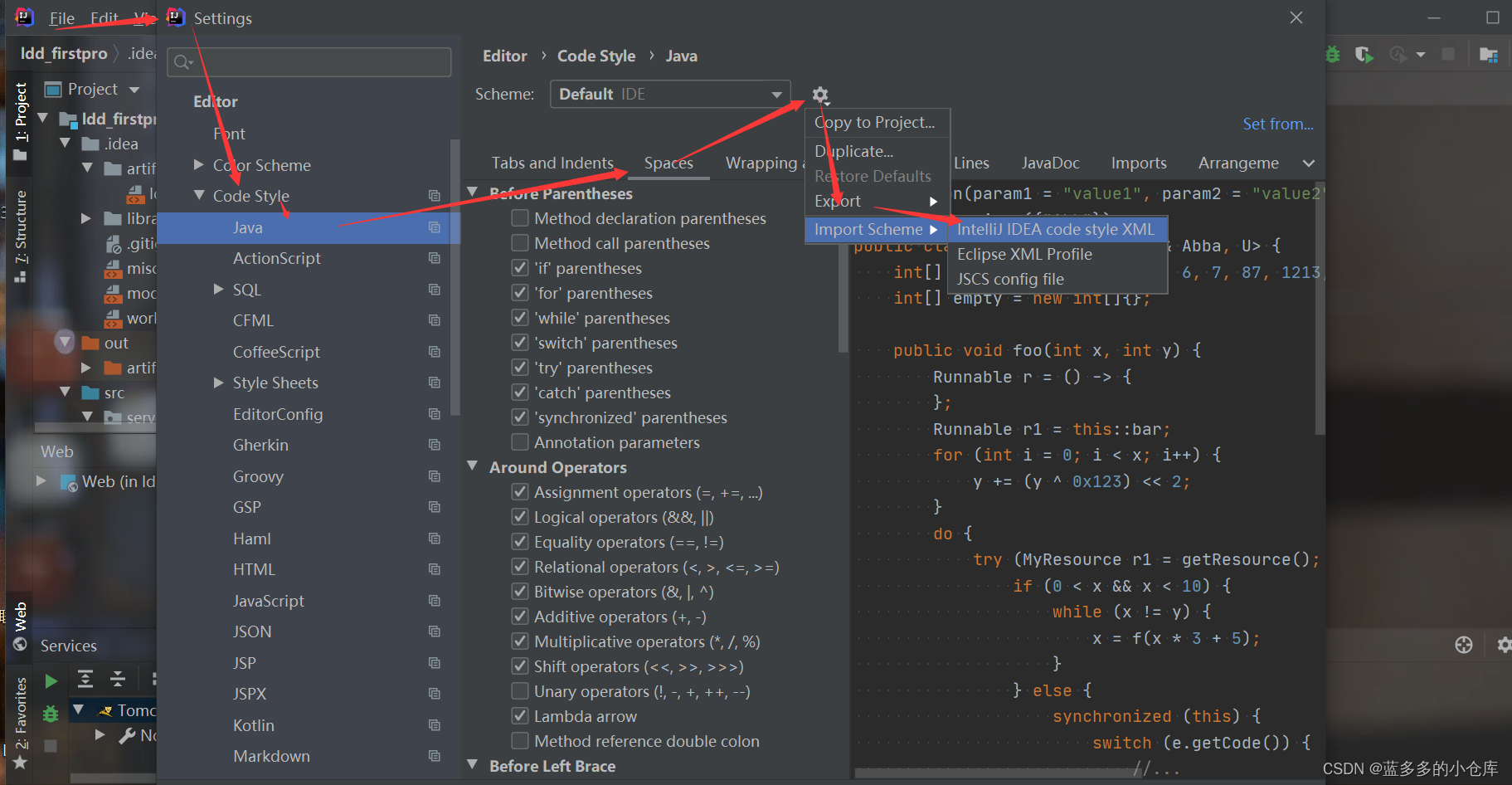Image resolution: width=1512 pixels, height=785 pixels.
Task: Run with Coverage using the shield-play icon
Action: 1363,54
